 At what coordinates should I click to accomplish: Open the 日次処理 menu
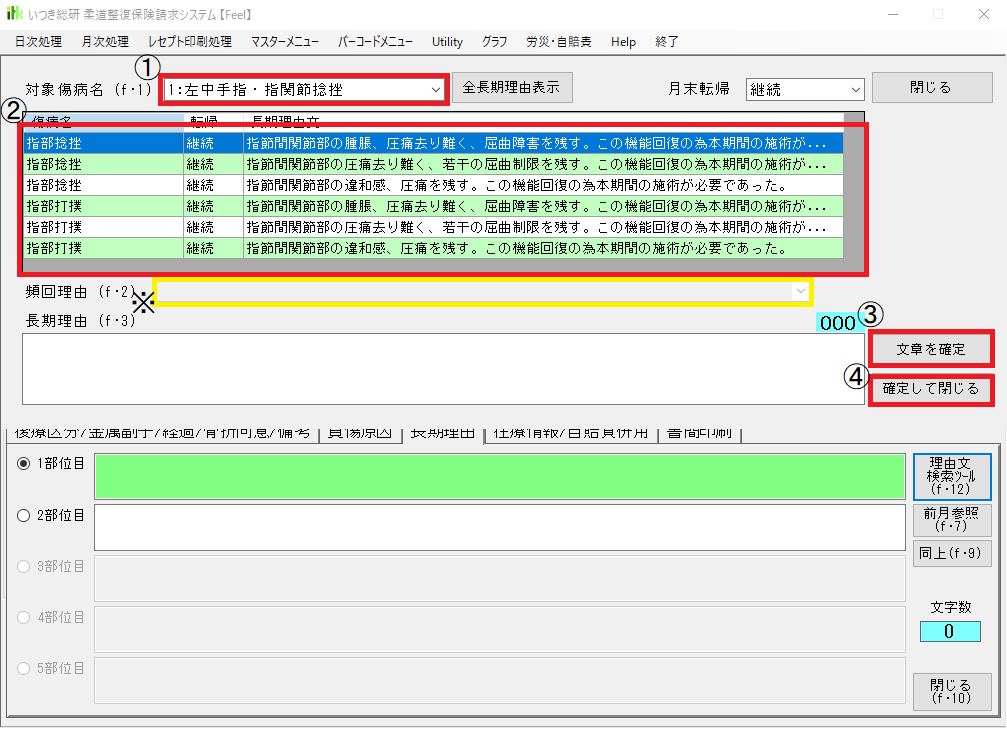pyautogui.click(x=38, y=42)
